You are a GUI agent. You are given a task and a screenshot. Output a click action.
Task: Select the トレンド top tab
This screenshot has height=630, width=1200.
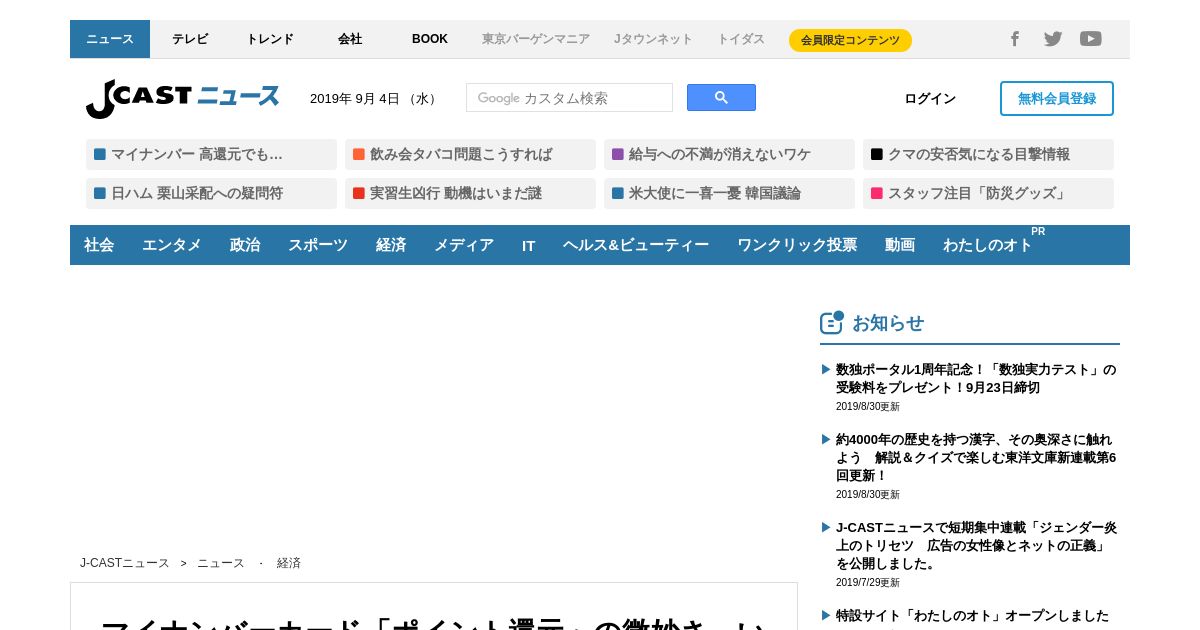(x=270, y=39)
